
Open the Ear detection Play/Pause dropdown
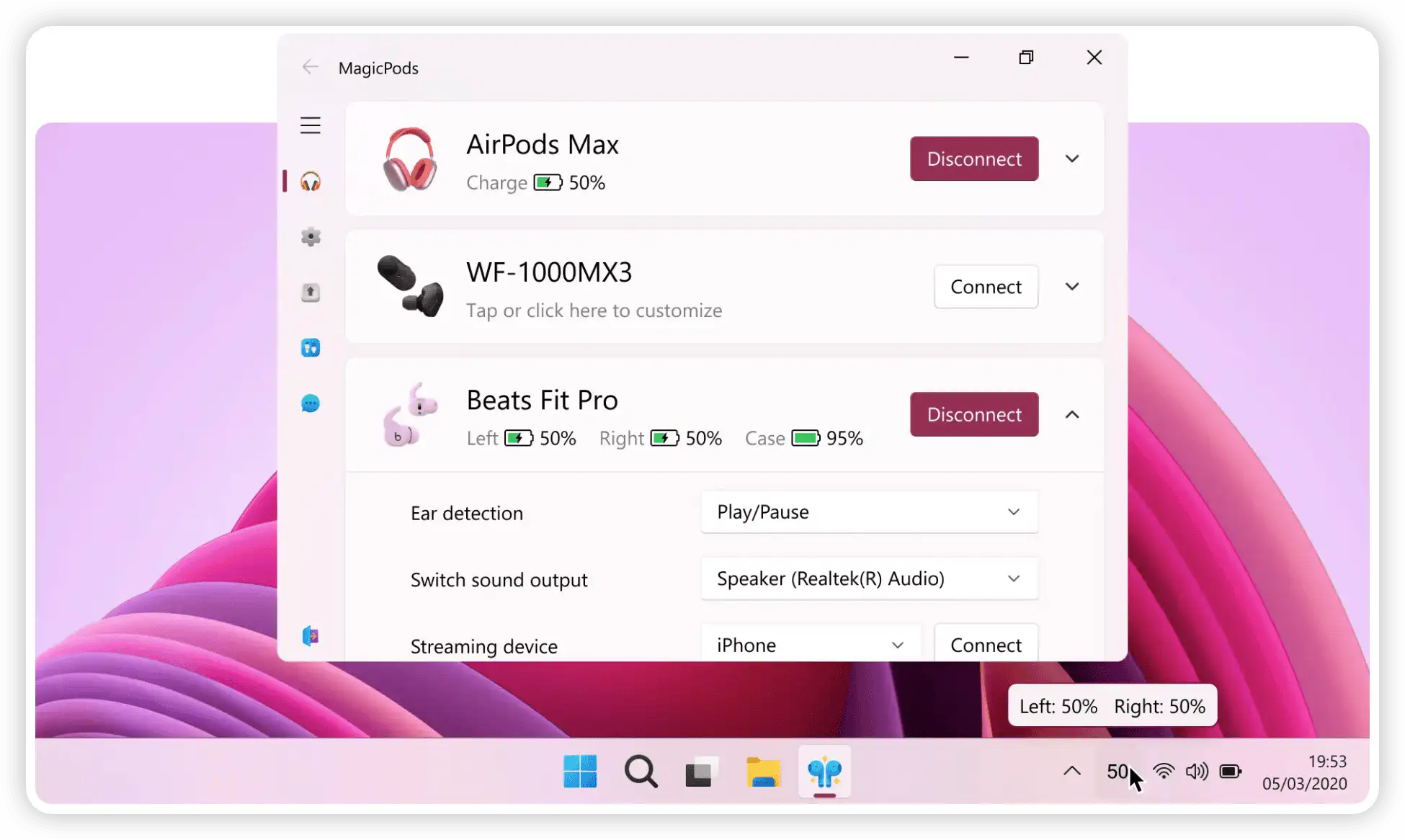[869, 512]
